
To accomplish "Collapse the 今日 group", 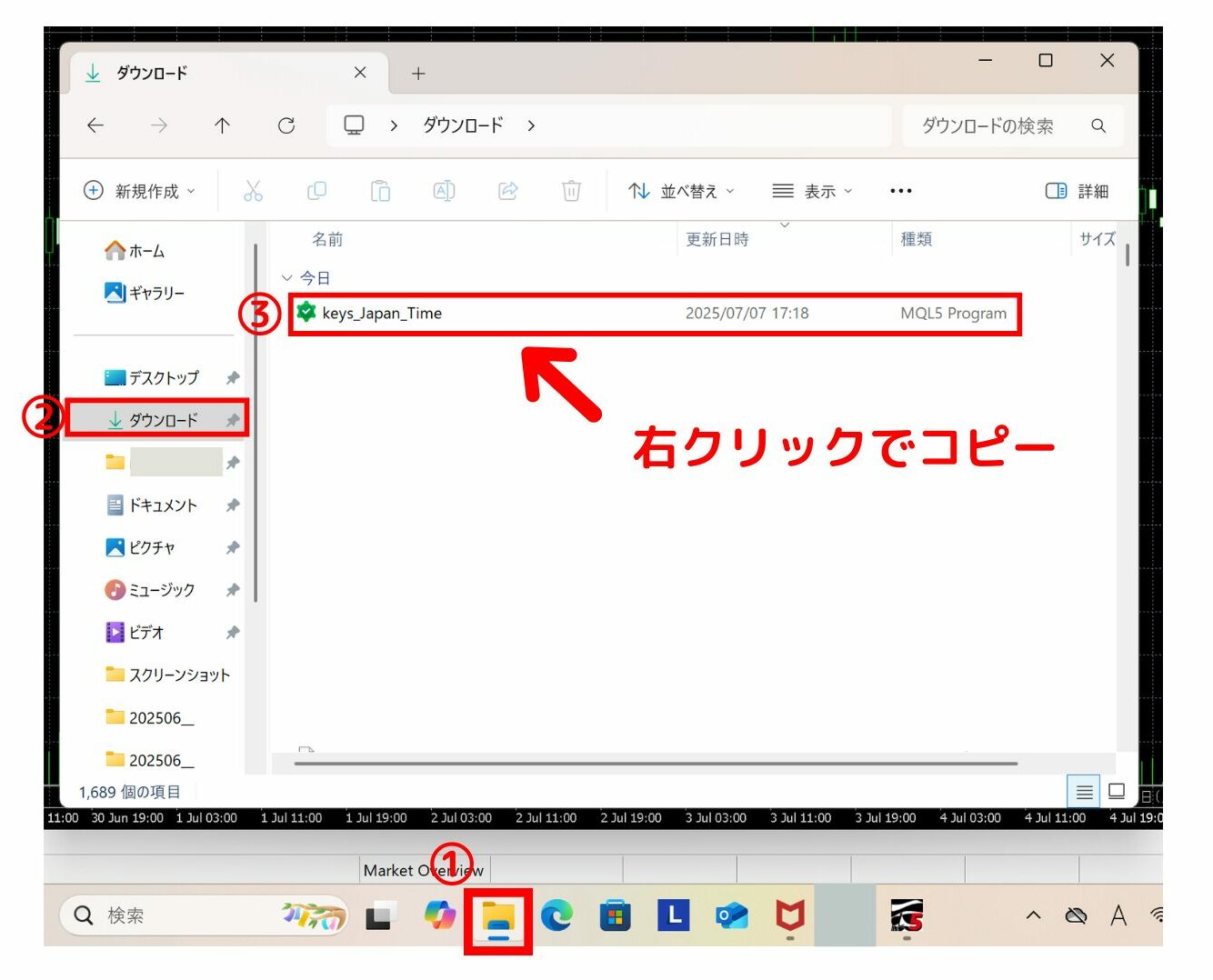I will pos(288,277).
